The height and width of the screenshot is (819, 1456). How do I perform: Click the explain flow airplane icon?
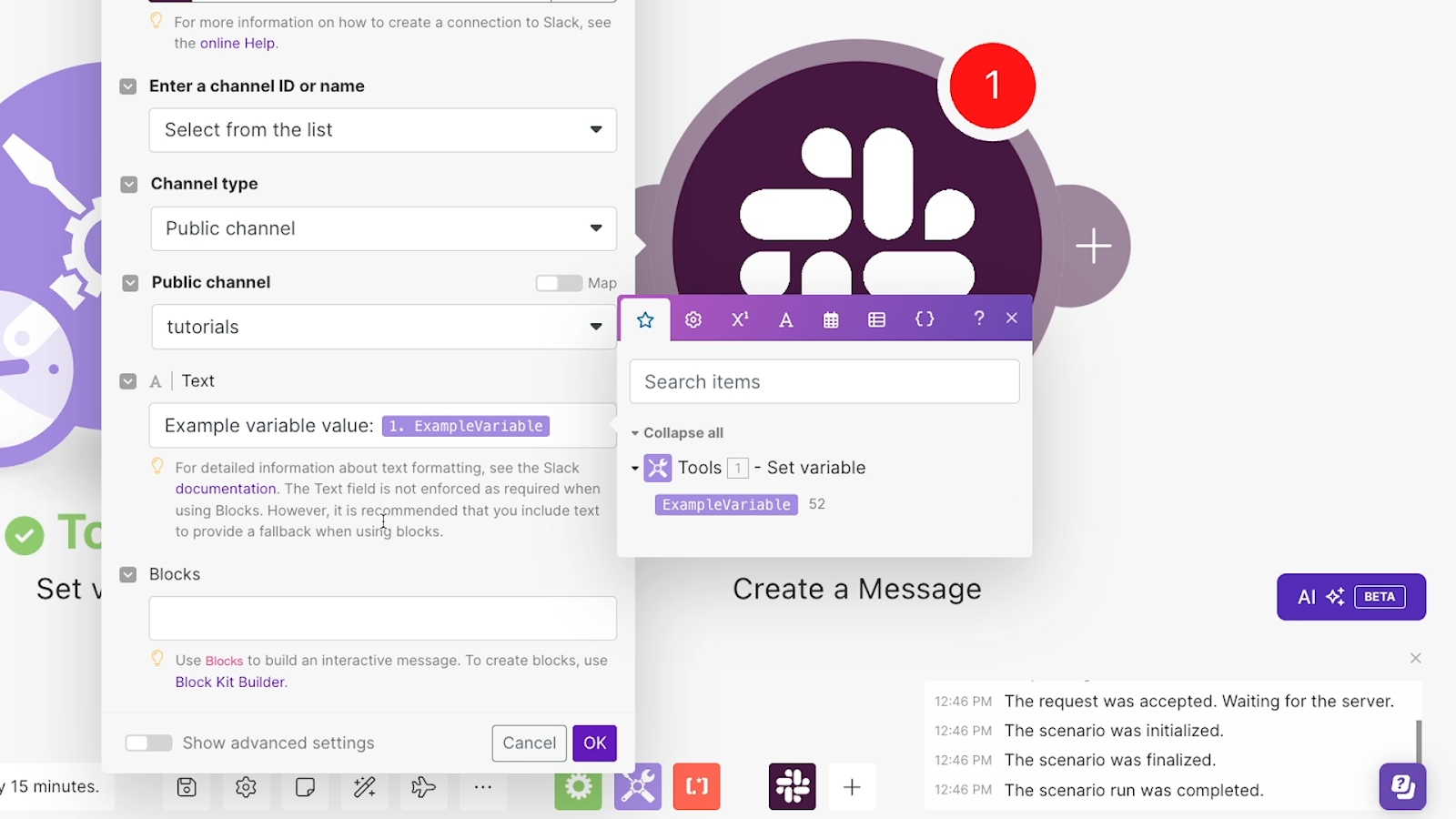pyautogui.click(x=423, y=787)
